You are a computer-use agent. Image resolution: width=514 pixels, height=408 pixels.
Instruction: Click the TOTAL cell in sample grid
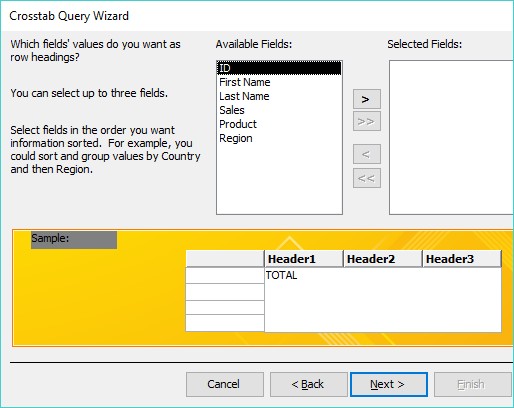281,275
